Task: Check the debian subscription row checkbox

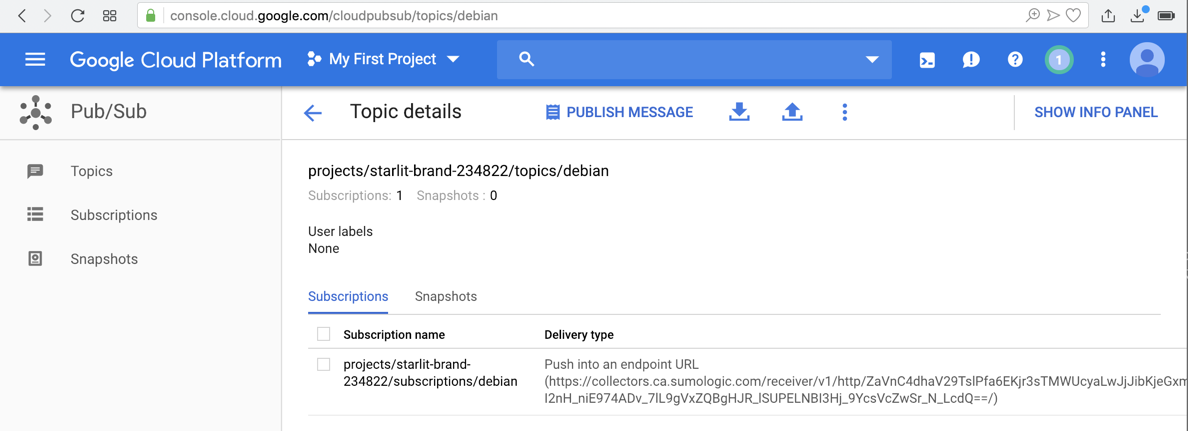Action: click(x=323, y=365)
